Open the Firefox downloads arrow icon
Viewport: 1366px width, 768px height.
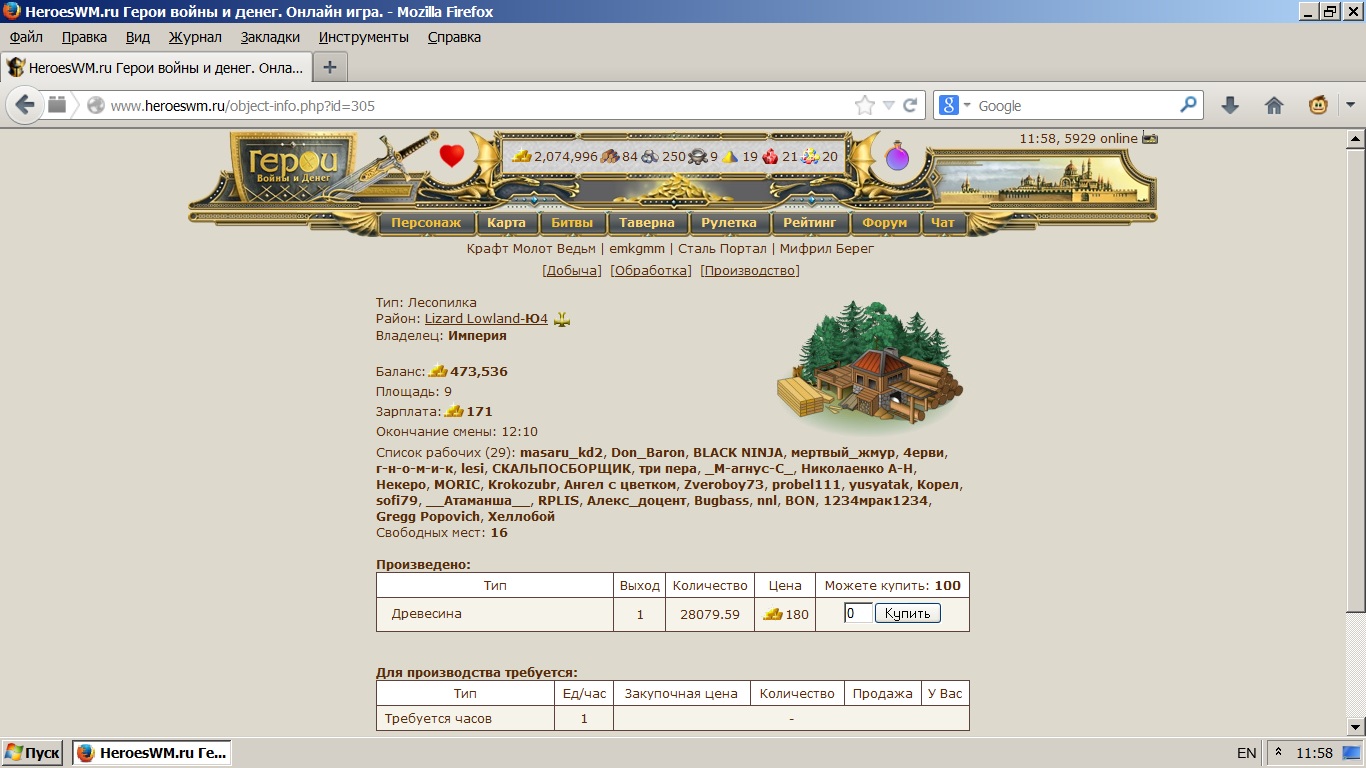(x=1230, y=105)
